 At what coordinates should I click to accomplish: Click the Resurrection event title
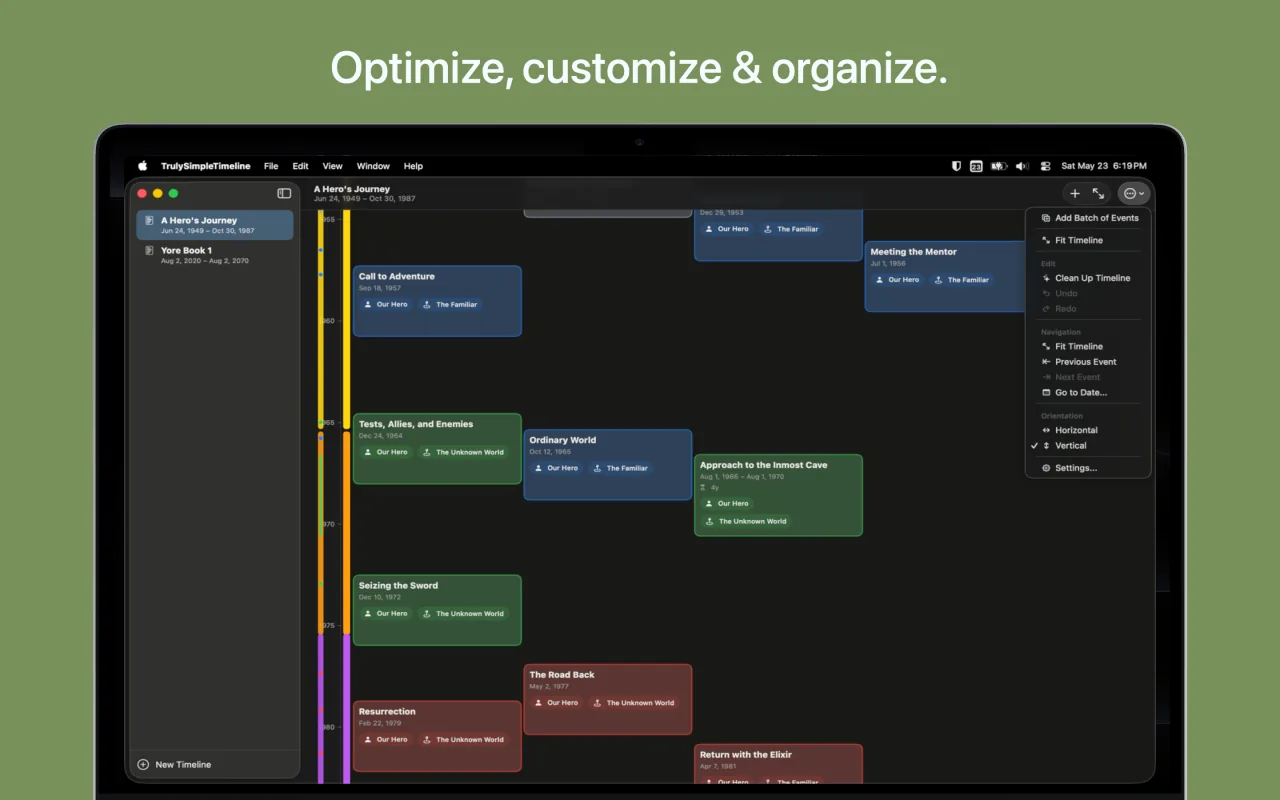(x=387, y=712)
